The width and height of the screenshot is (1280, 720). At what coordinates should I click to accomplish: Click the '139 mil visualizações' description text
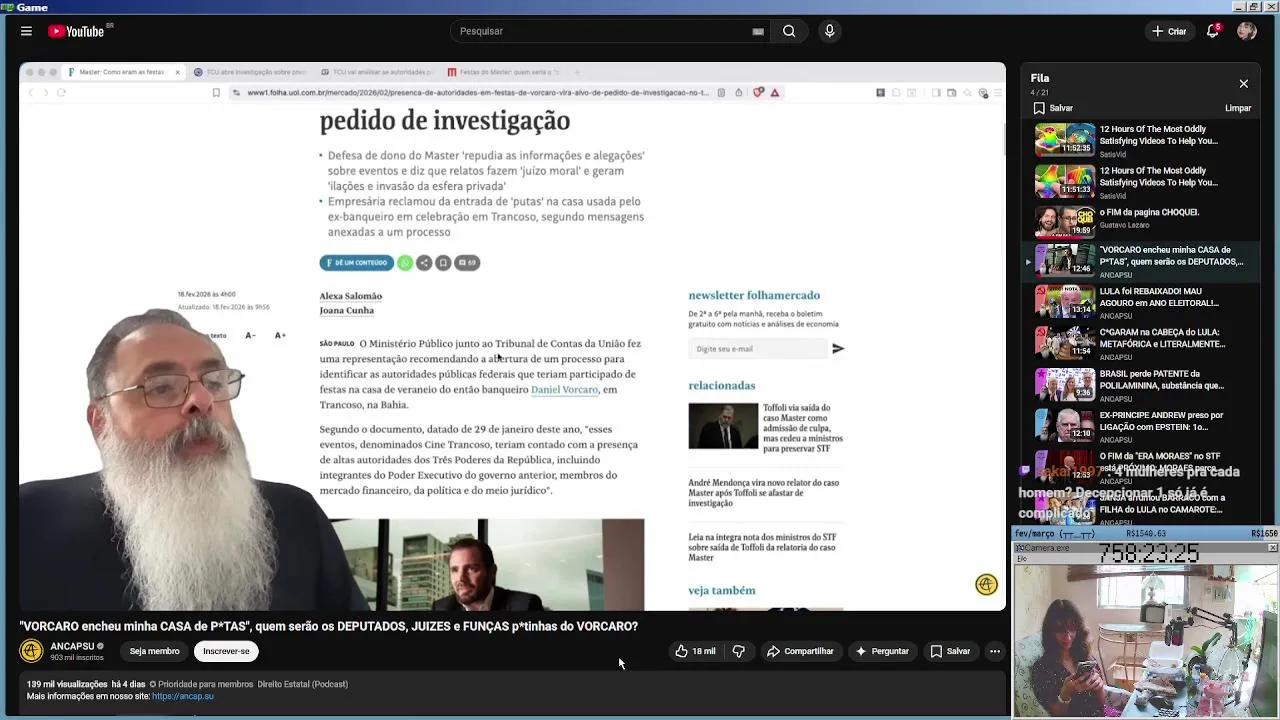66,684
